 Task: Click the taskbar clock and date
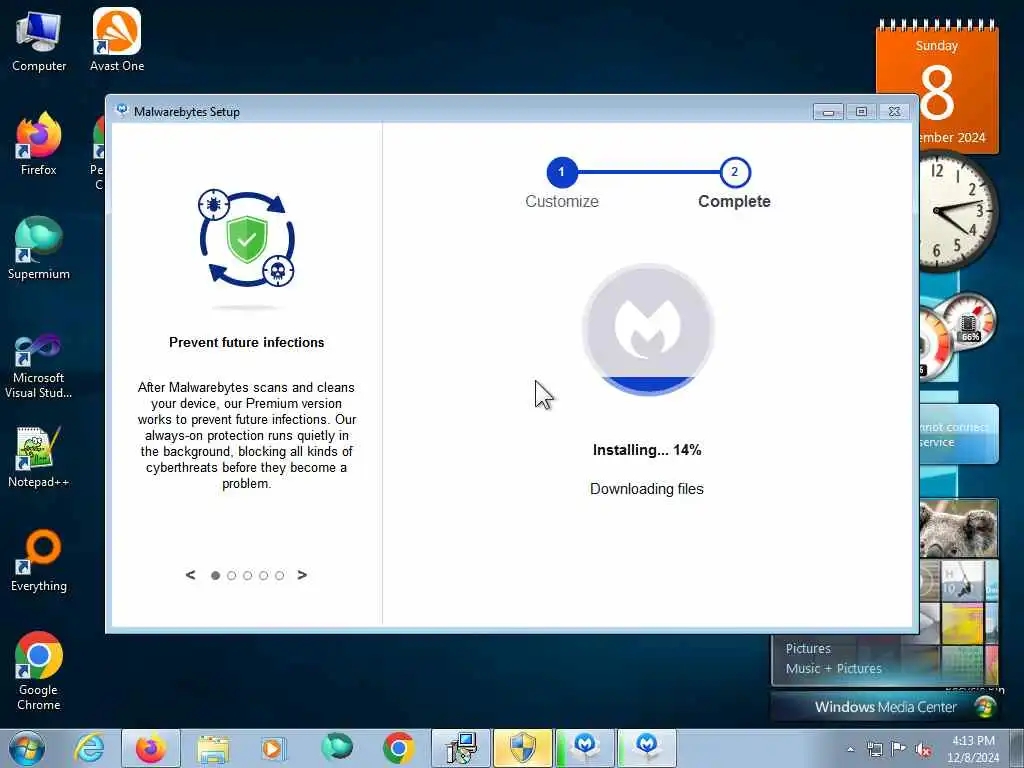(973, 749)
